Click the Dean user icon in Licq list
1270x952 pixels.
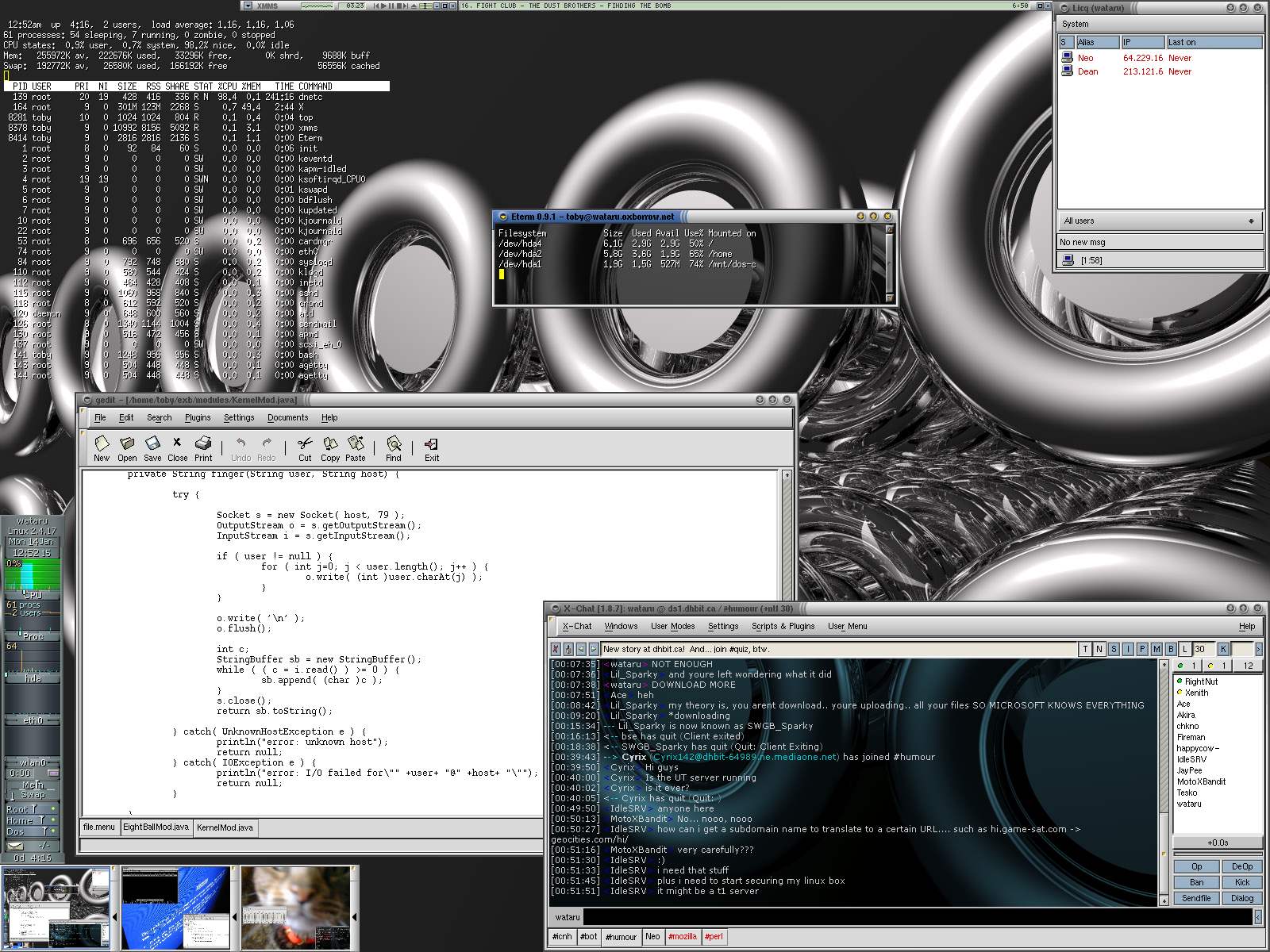[x=1068, y=71]
